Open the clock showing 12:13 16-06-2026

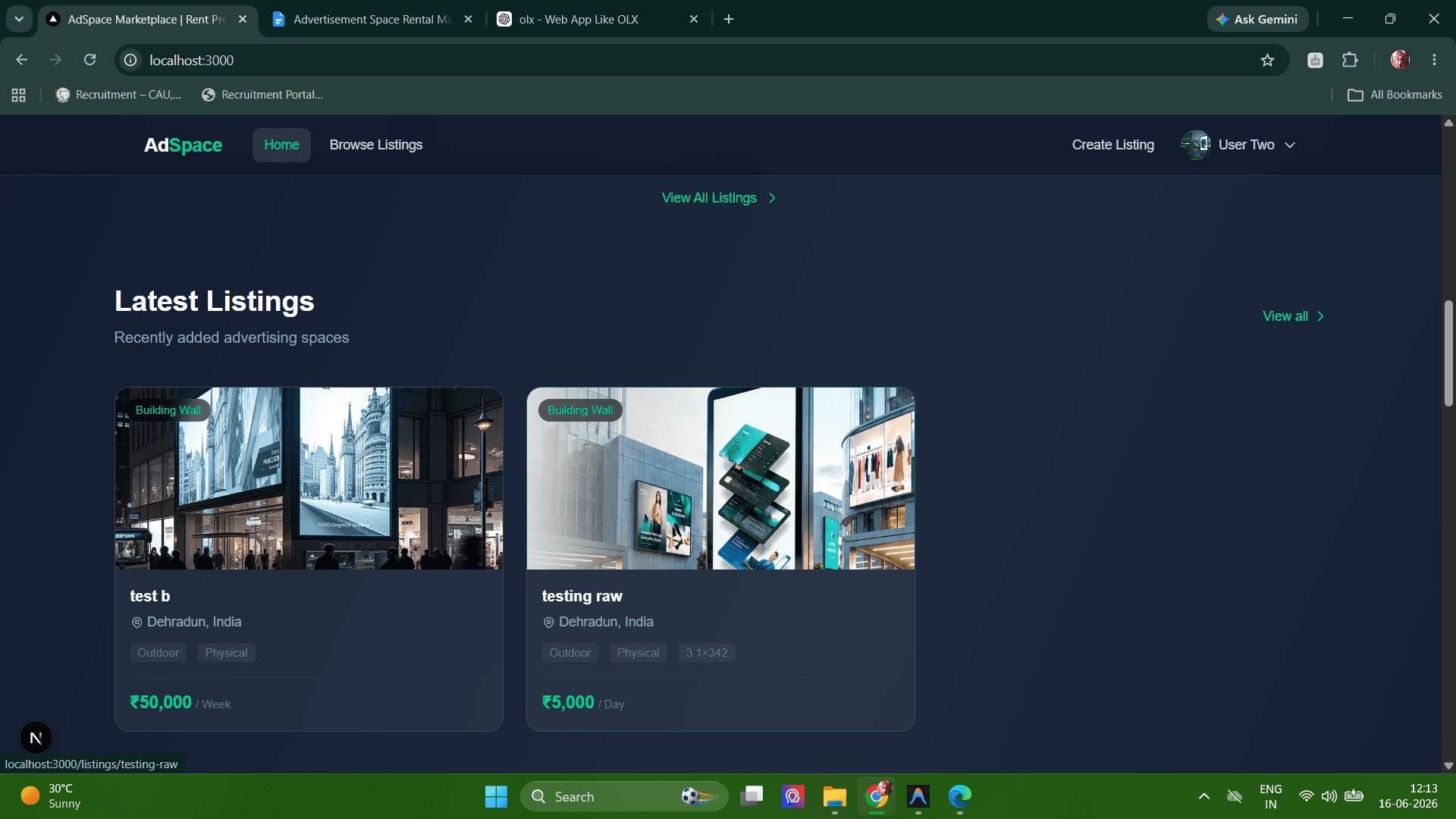1407,796
